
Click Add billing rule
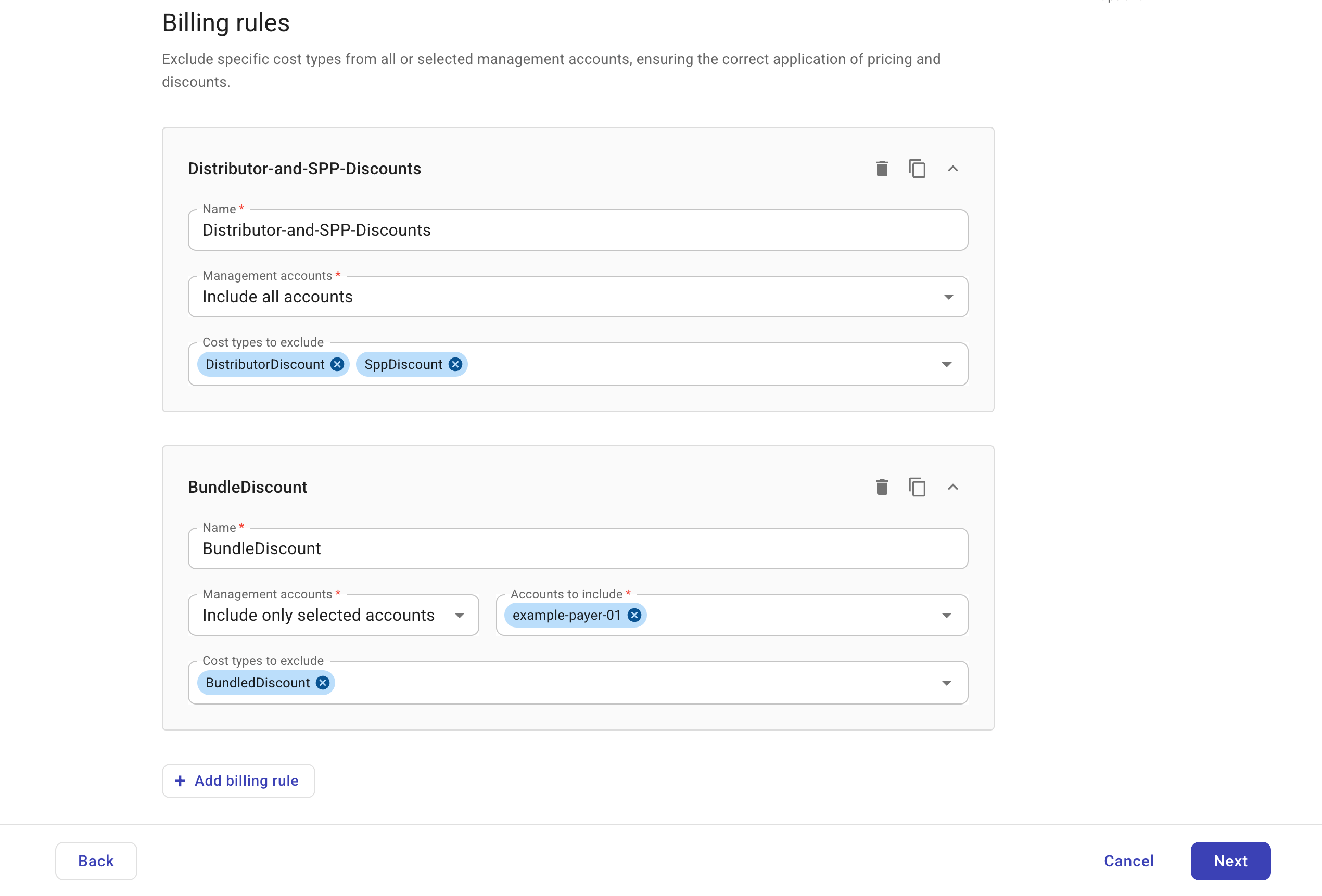(238, 780)
